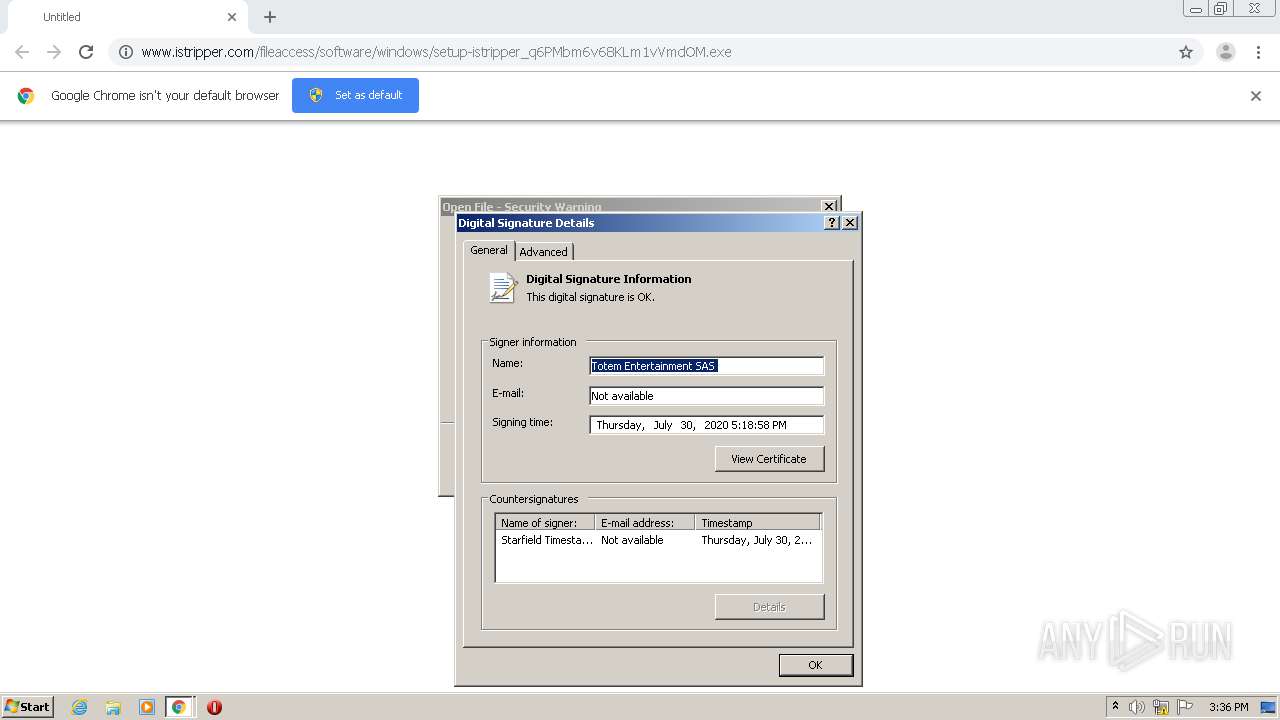Click the Timestamp cell Thursday, July 30
Viewport: 1280px width, 720px height.
[756, 540]
